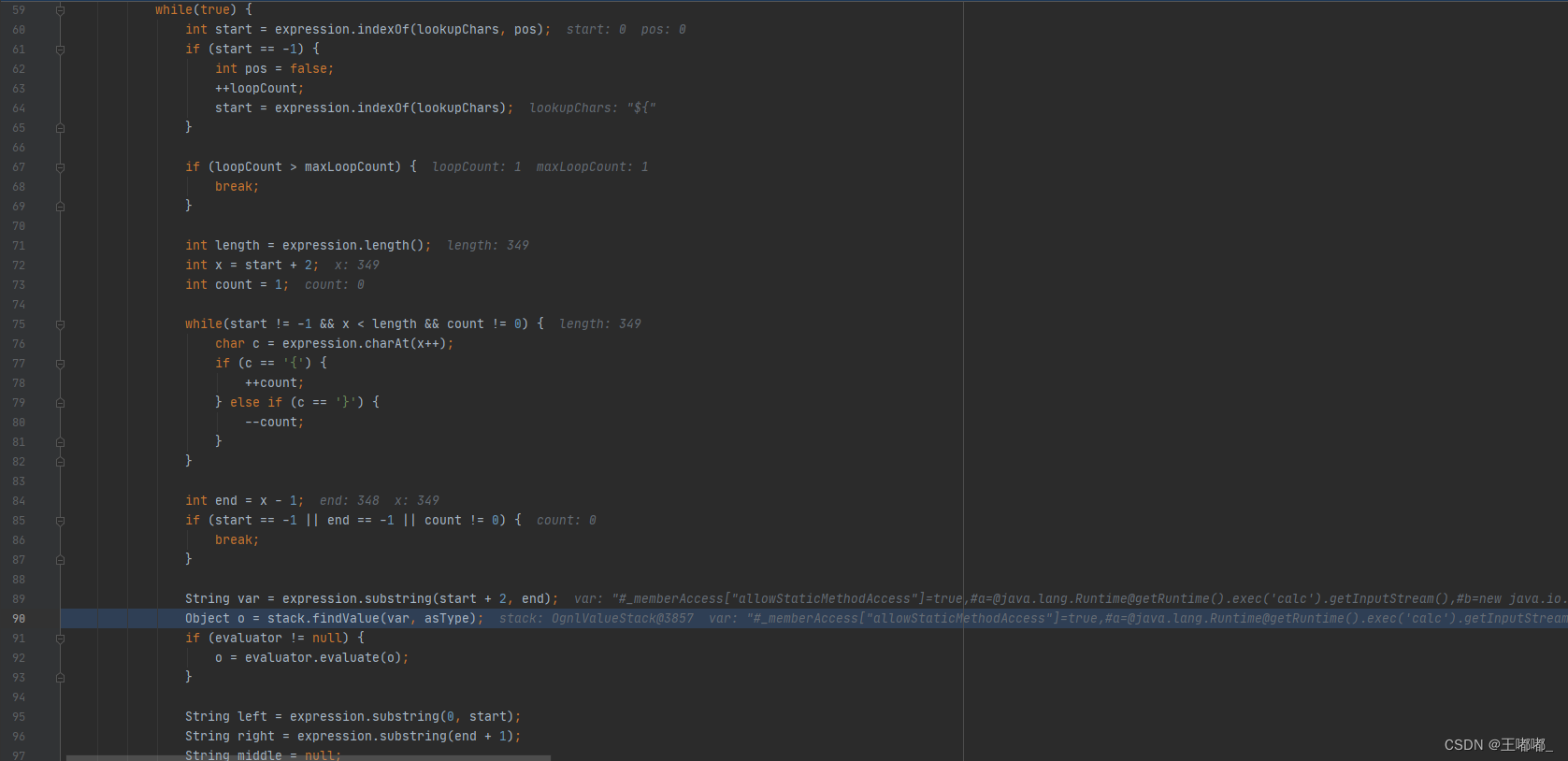Click line number 76 in the gutter
1568x761 pixels.
[19, 344]
